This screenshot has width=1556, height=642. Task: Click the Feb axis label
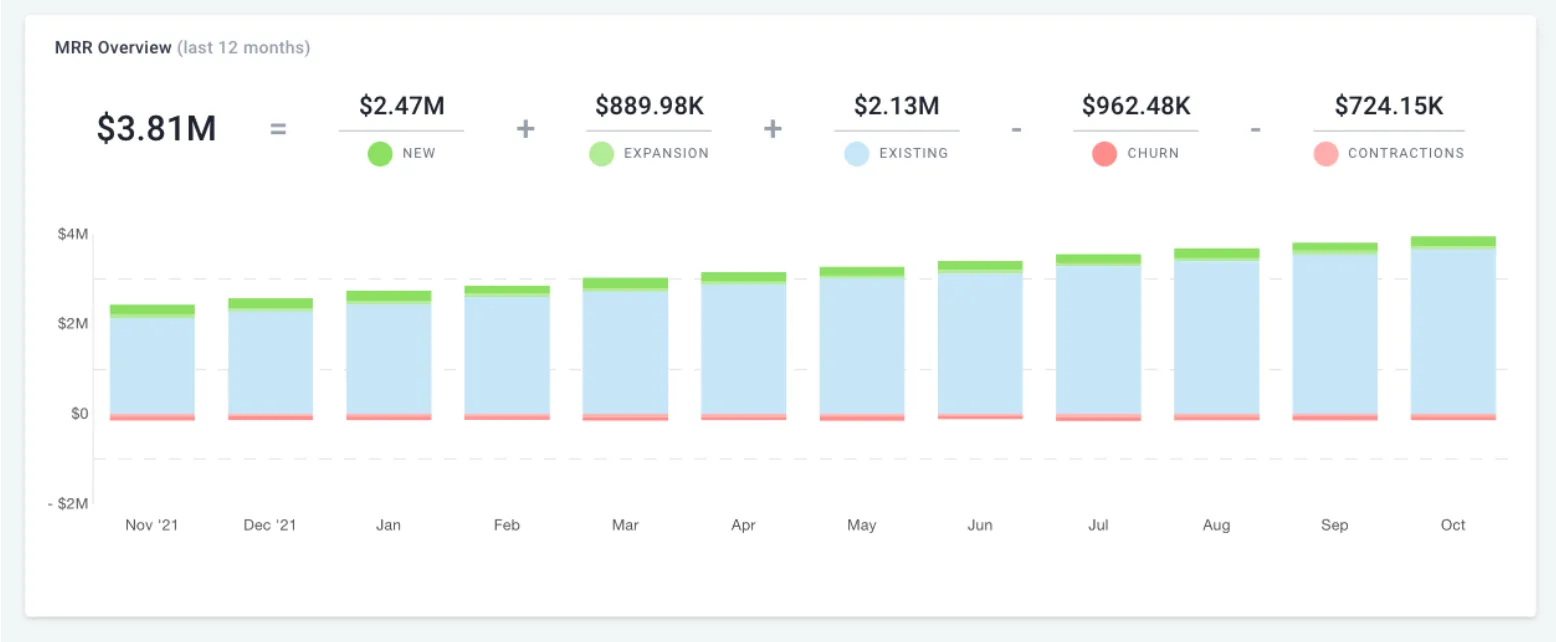tap(507, 525)
